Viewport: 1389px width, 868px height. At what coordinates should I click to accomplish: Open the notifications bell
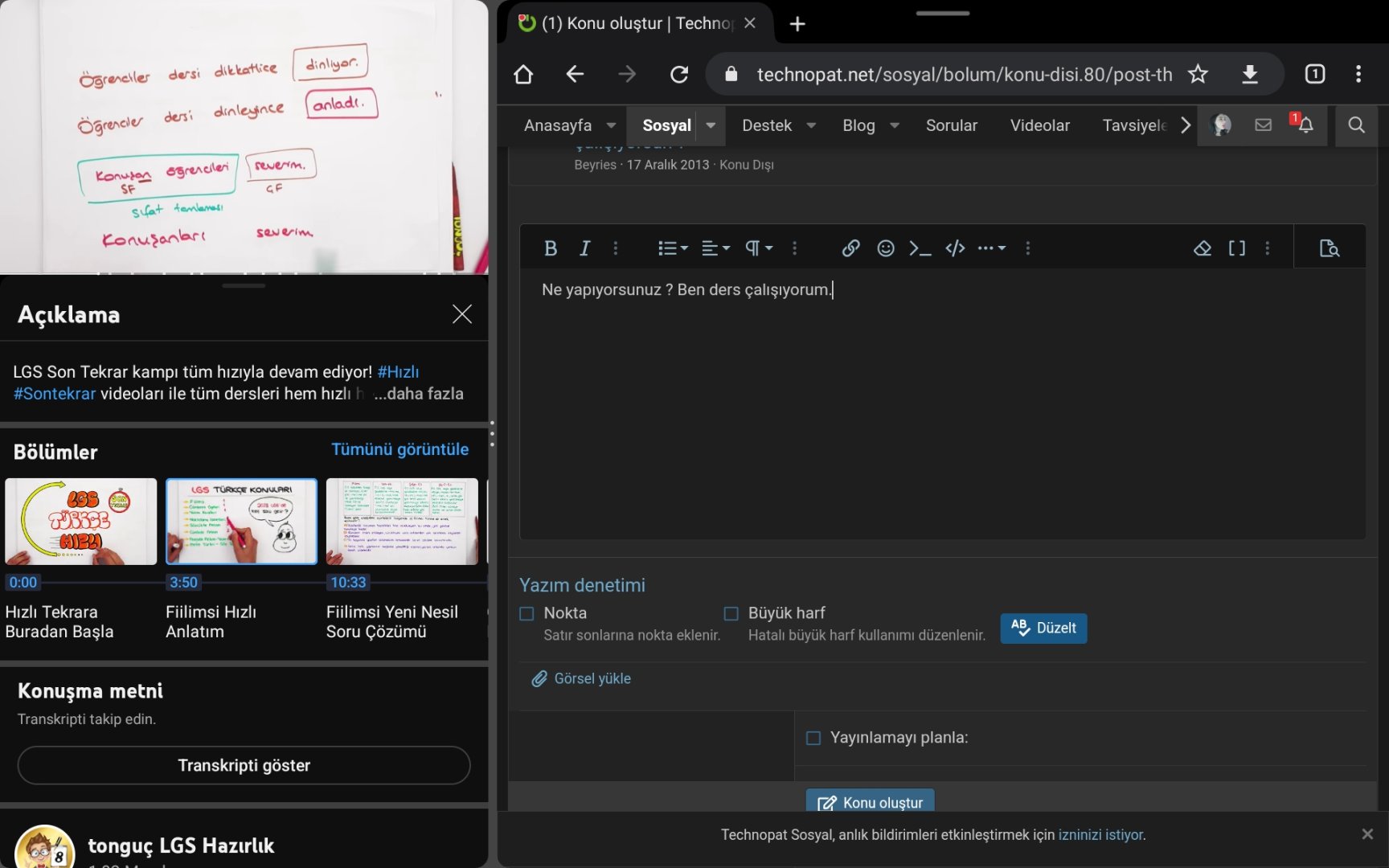(1304, 124)
